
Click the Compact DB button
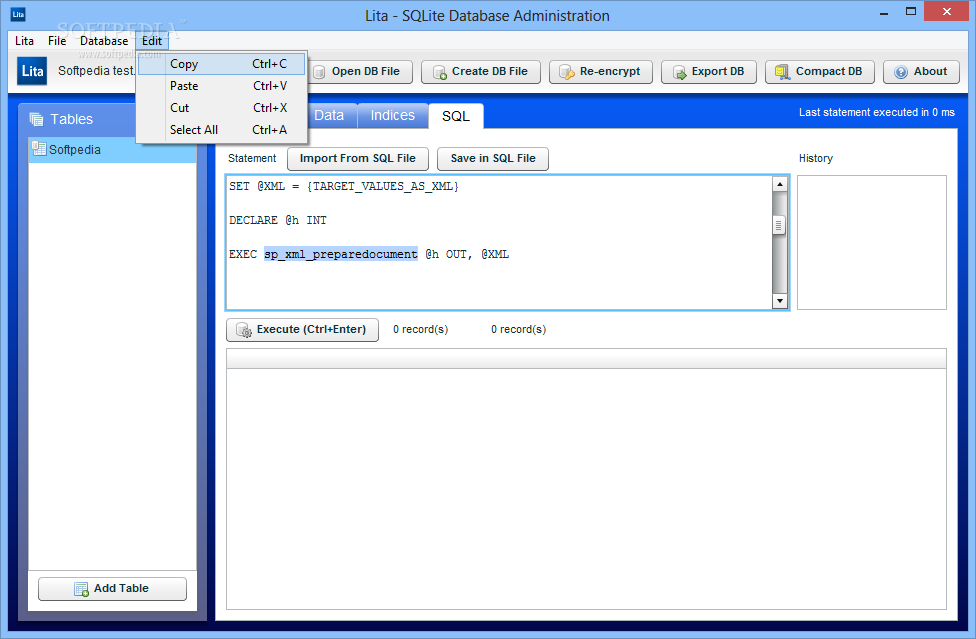coord(819,72)
